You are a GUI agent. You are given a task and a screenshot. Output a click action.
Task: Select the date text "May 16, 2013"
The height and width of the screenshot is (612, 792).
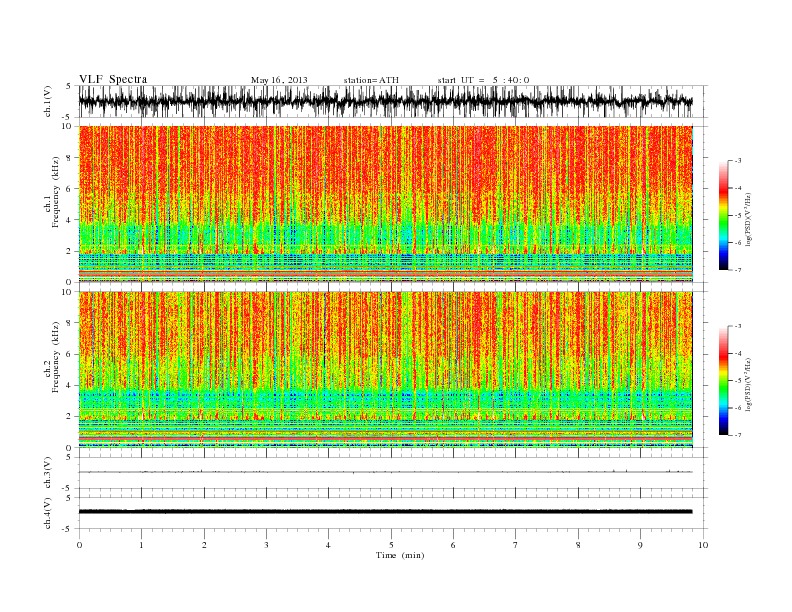pos(279,80)
